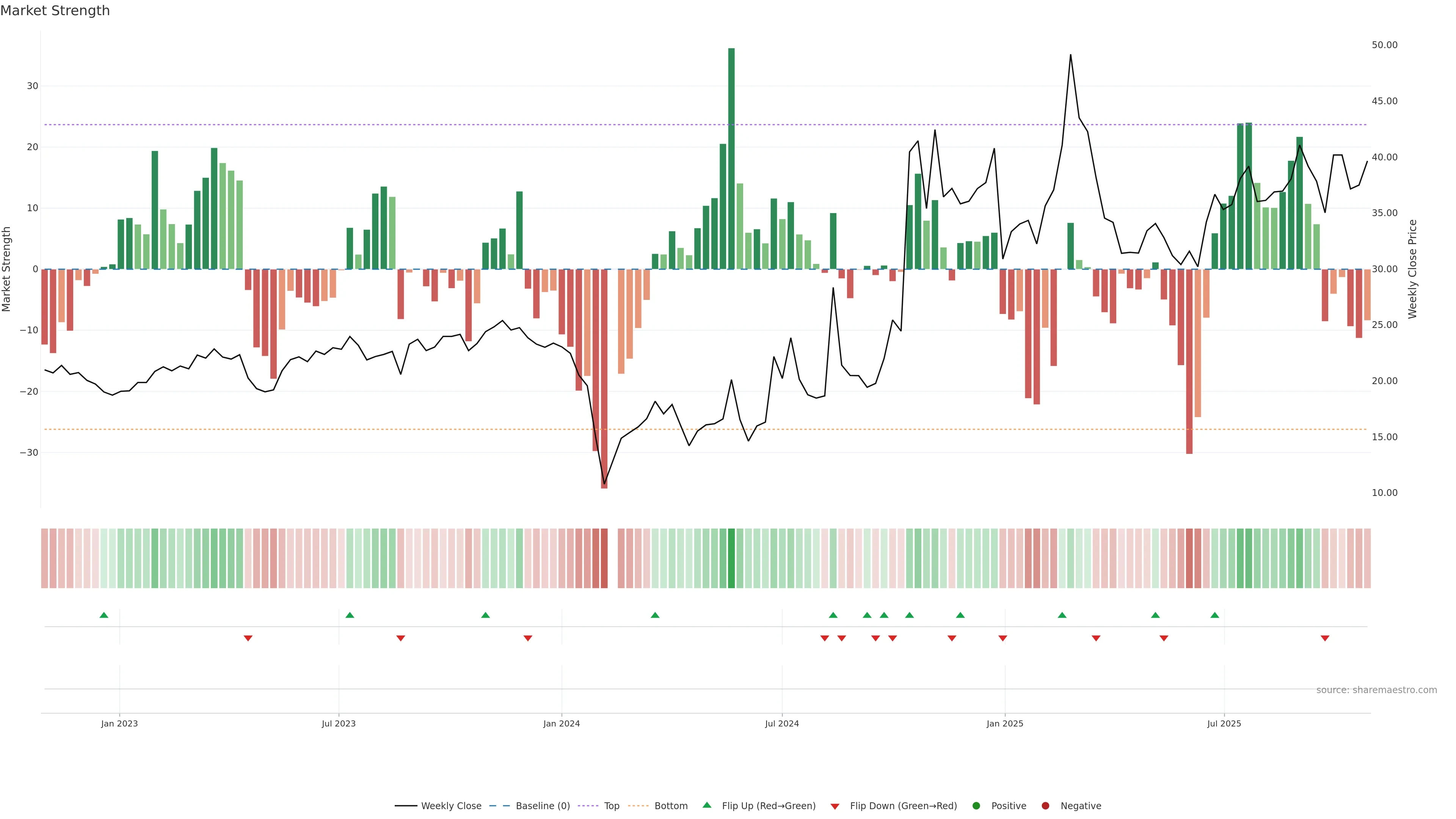Image resolution: width=1456 pixels, height=819 pixels.
Task: Click Flip Down red triangle legend icon
Action: (x=835, y=806)
